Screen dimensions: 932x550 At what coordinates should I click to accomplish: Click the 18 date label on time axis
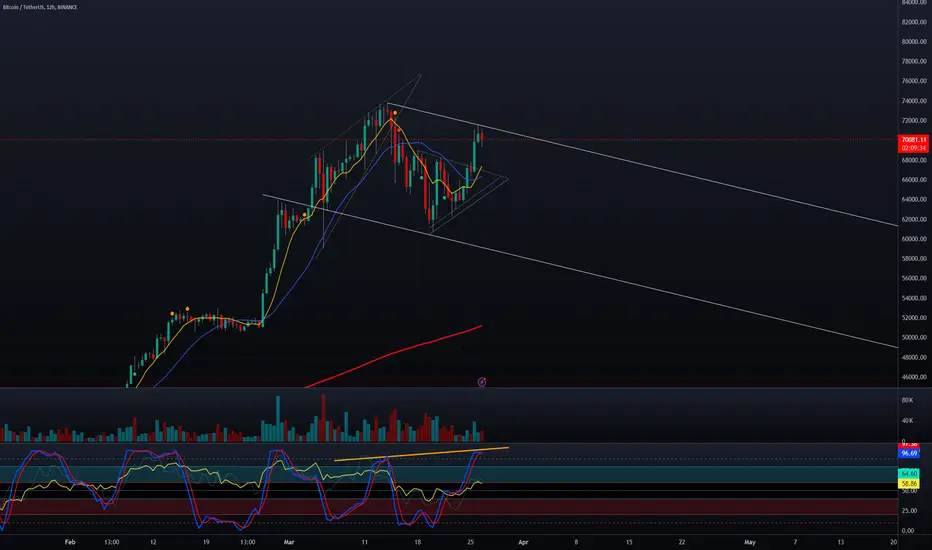tap(418, 542)
